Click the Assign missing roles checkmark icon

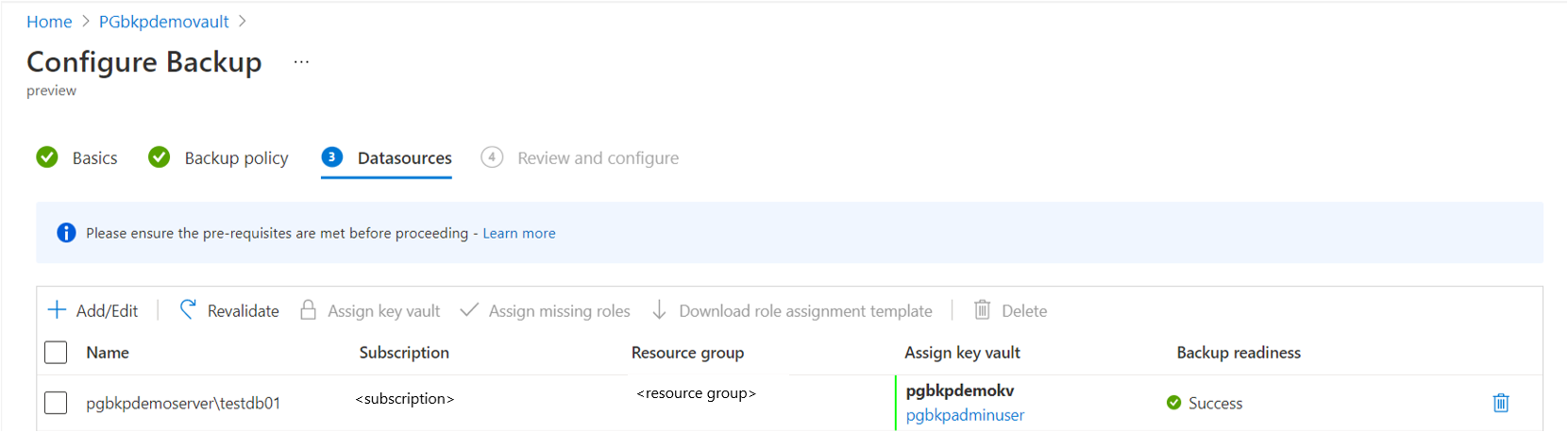click(x=469, y=310)
